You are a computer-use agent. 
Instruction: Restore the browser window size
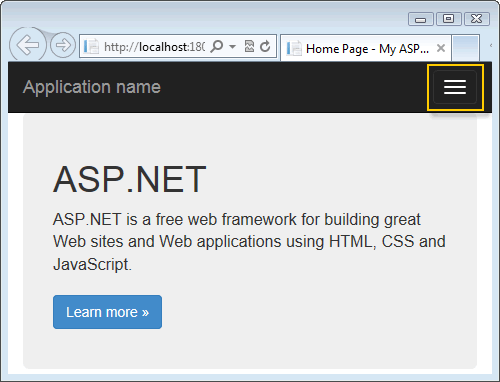[449, 19]
